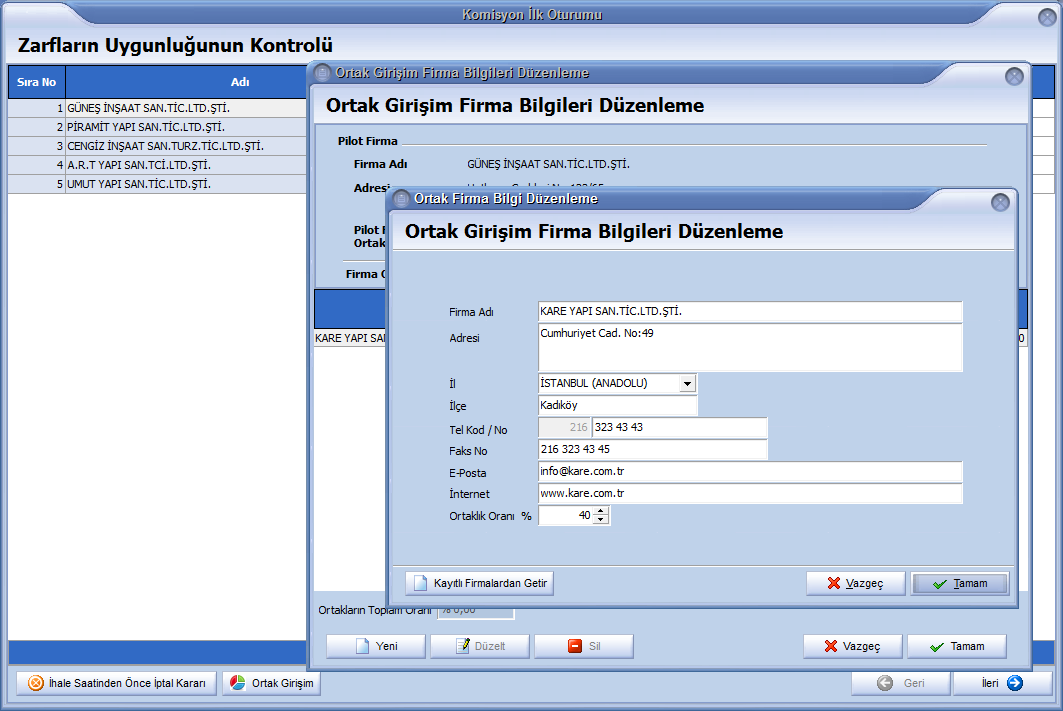The image size is (1063, 711).
Task: Confirm with Tamam in the front dialog
Action: point(960,583)
